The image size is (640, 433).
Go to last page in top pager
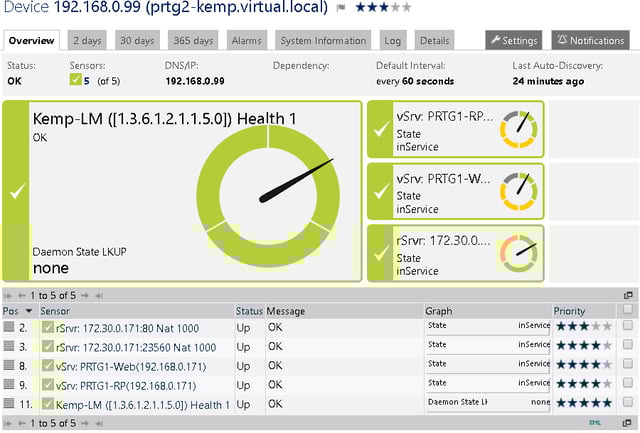[x=98, y=295]
